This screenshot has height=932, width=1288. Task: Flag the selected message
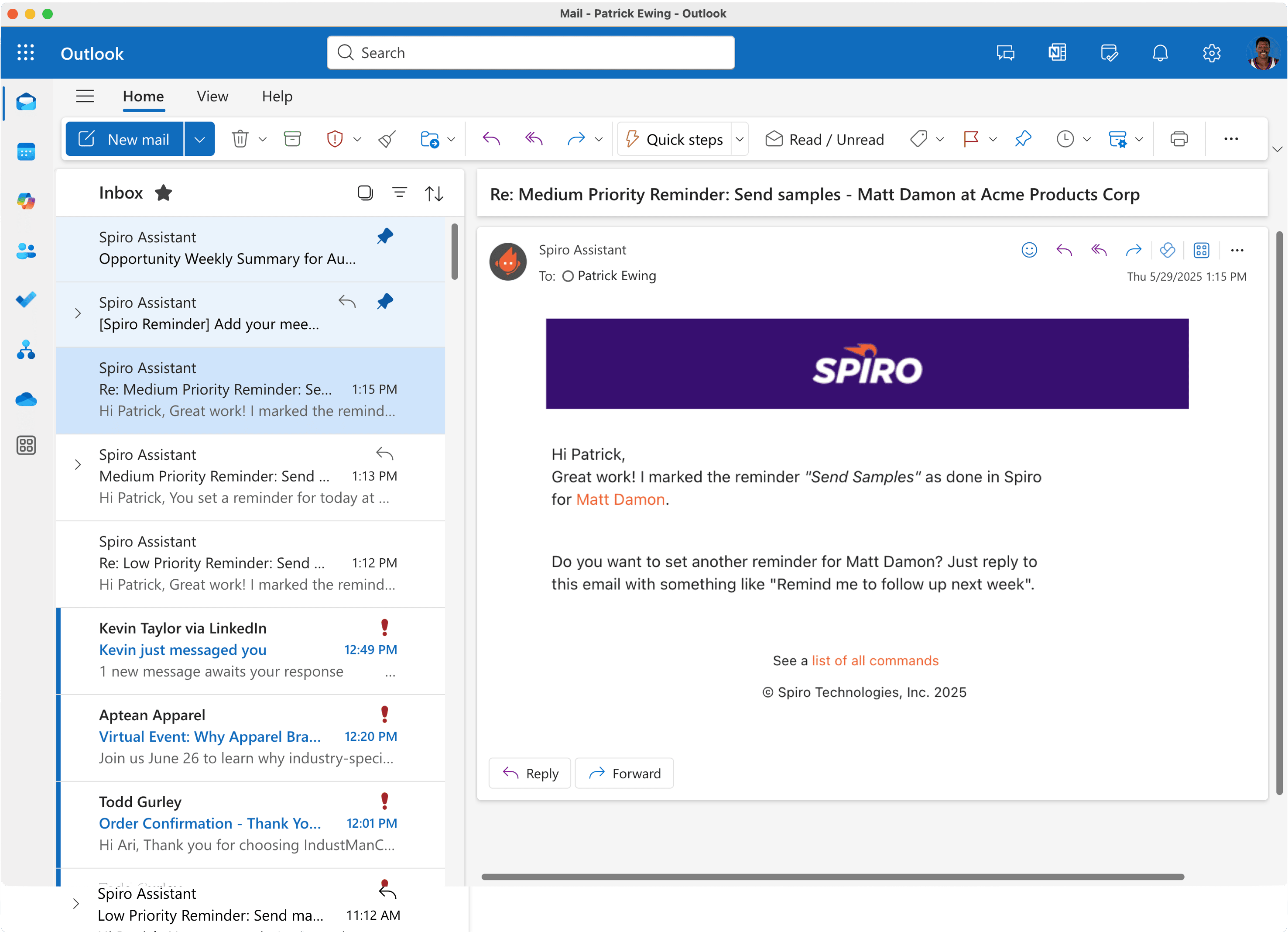pyautogui.click(x=971, y=139)
